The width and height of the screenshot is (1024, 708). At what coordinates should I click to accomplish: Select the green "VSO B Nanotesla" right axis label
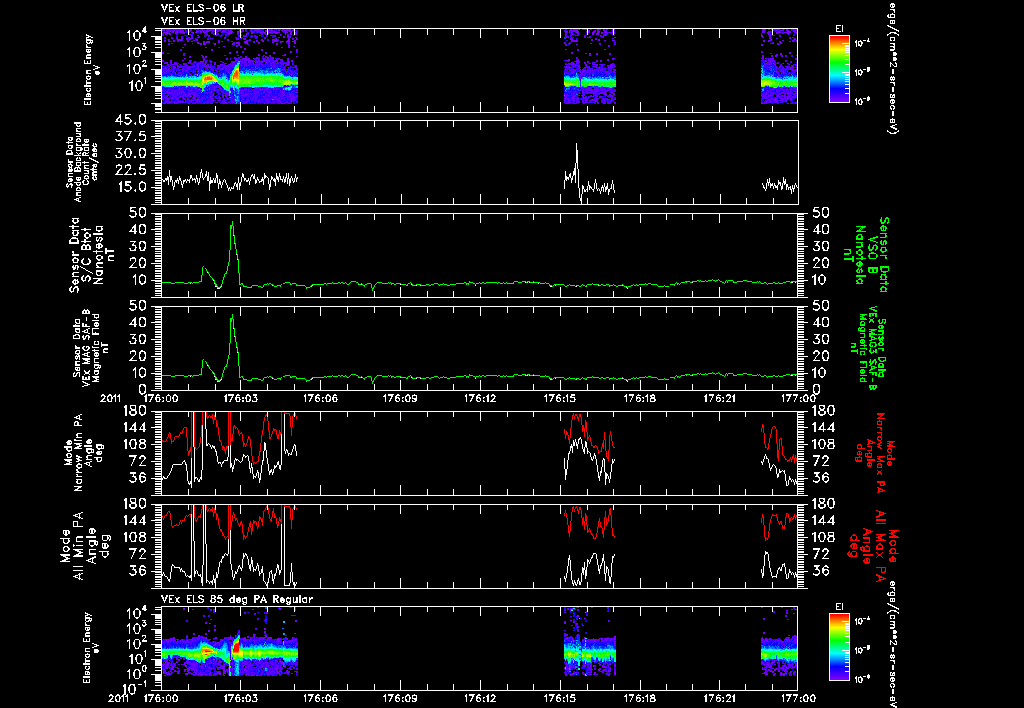866,255
